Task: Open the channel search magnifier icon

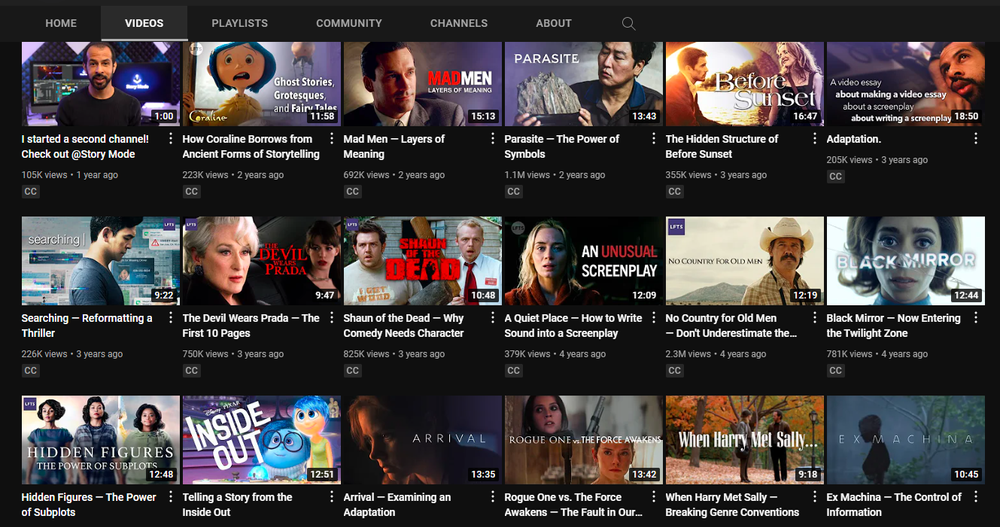Action: 628,24
